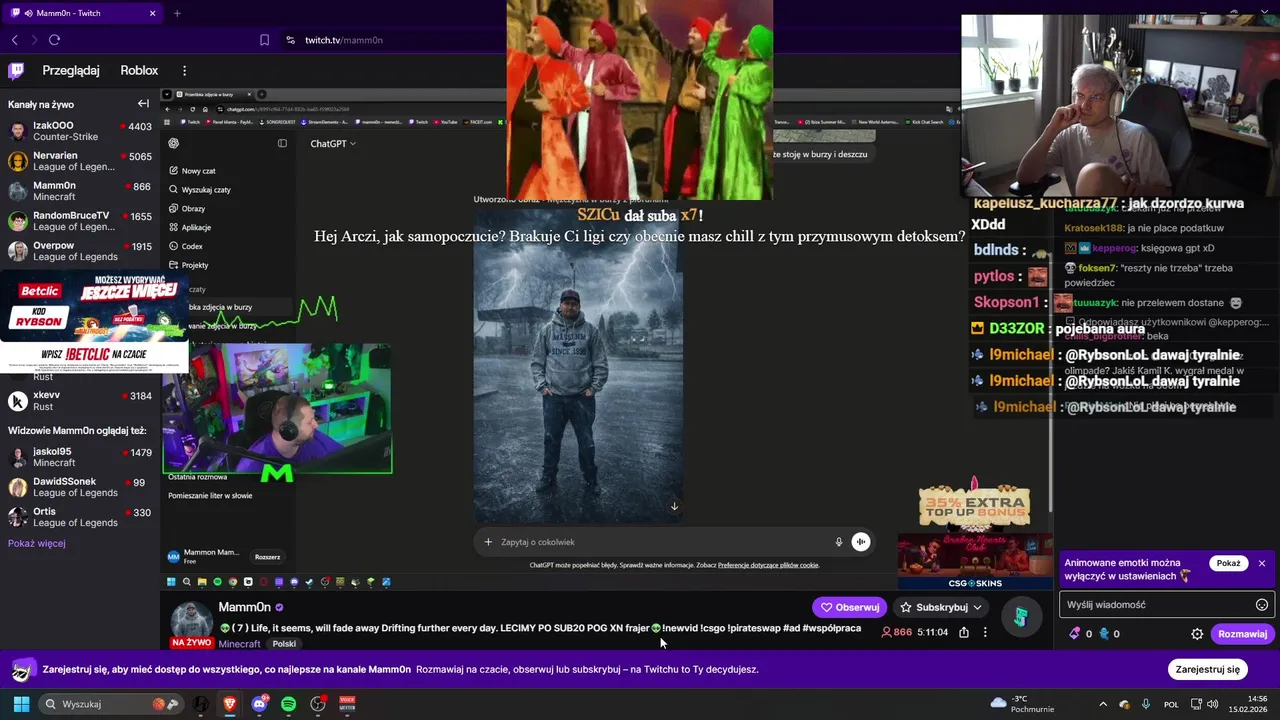Click scroll-down arrow on generated image

click(x=674, y=507)
